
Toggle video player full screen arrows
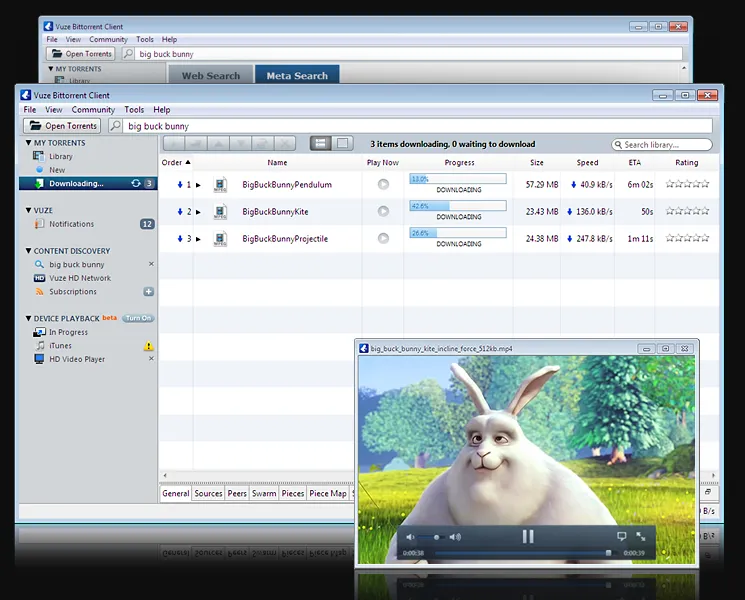[x=641, y=536]
